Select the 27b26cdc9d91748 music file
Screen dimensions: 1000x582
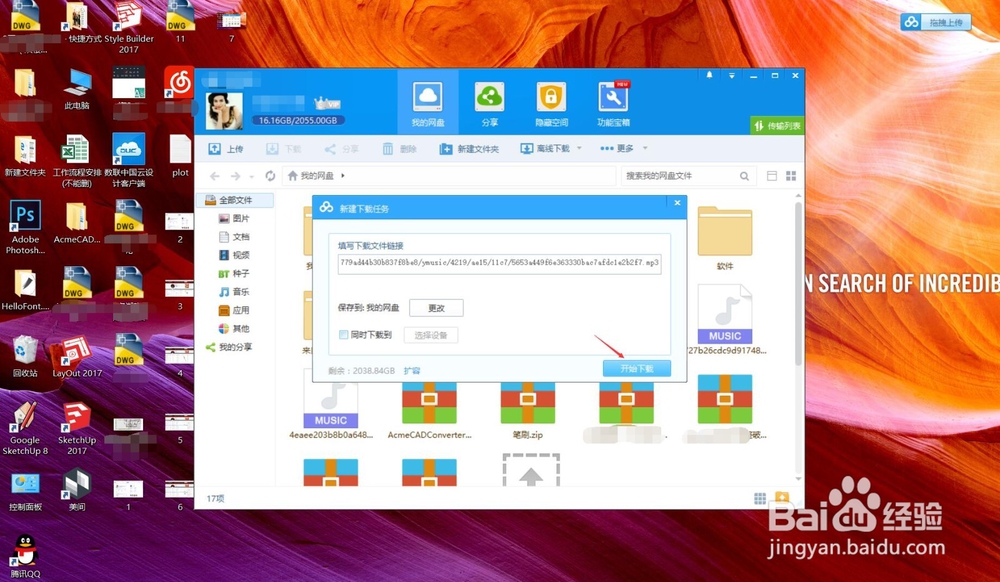(x=724, y=319)
